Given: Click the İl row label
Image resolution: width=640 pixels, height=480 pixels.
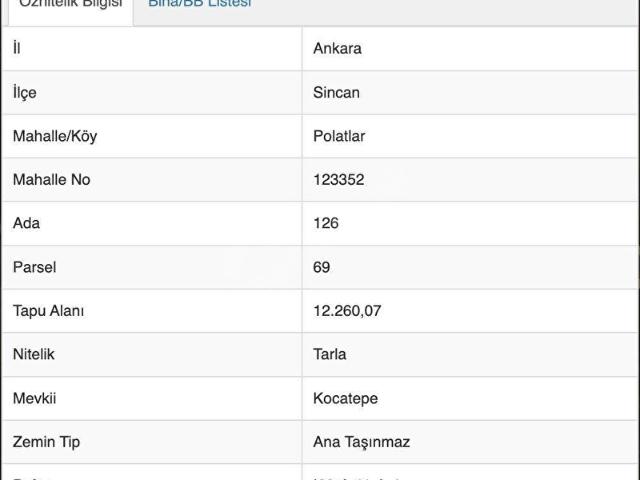Looking at the screenshot, I should (x=17, y=49).
